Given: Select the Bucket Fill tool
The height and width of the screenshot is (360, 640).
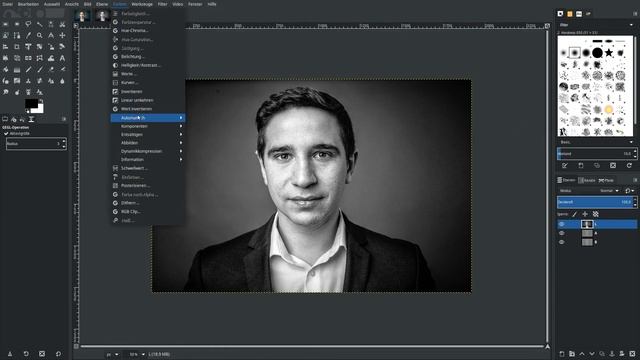Looking at the screenshot, I should 6,70.
